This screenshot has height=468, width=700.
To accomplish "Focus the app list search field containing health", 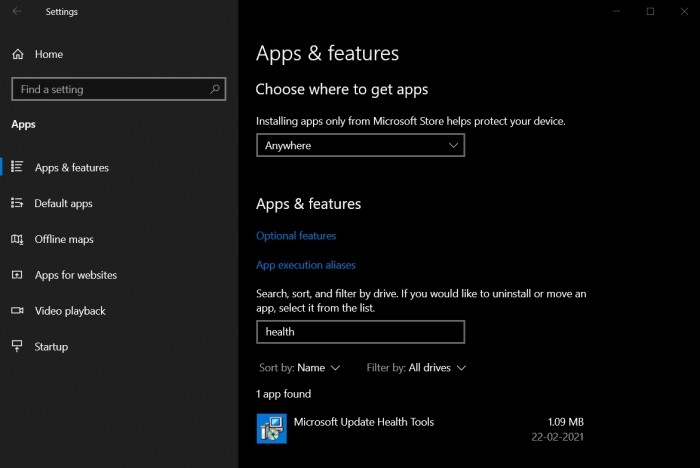I will (x=360, y=332).
